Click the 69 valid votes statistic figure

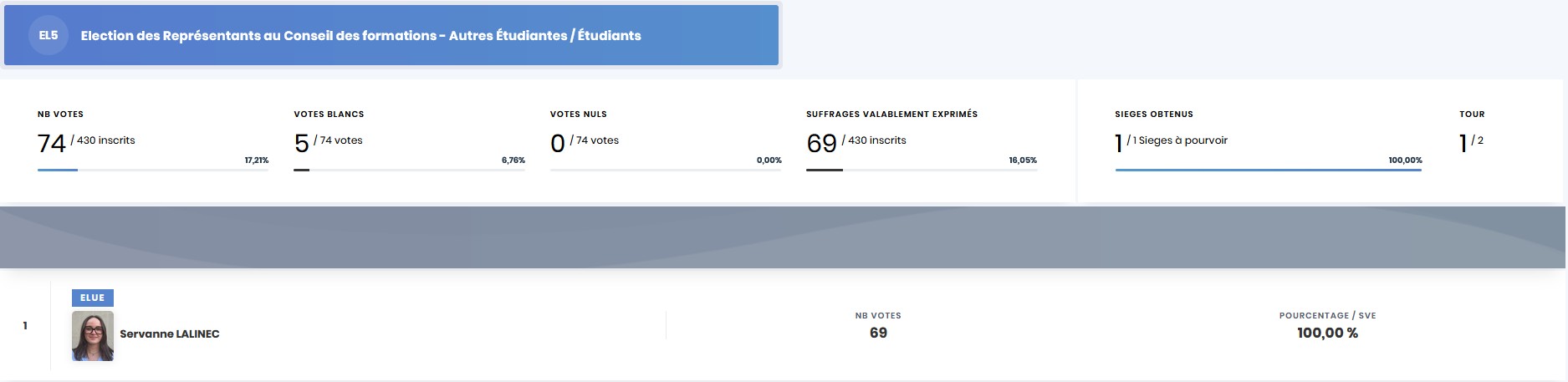click(821, 144)
